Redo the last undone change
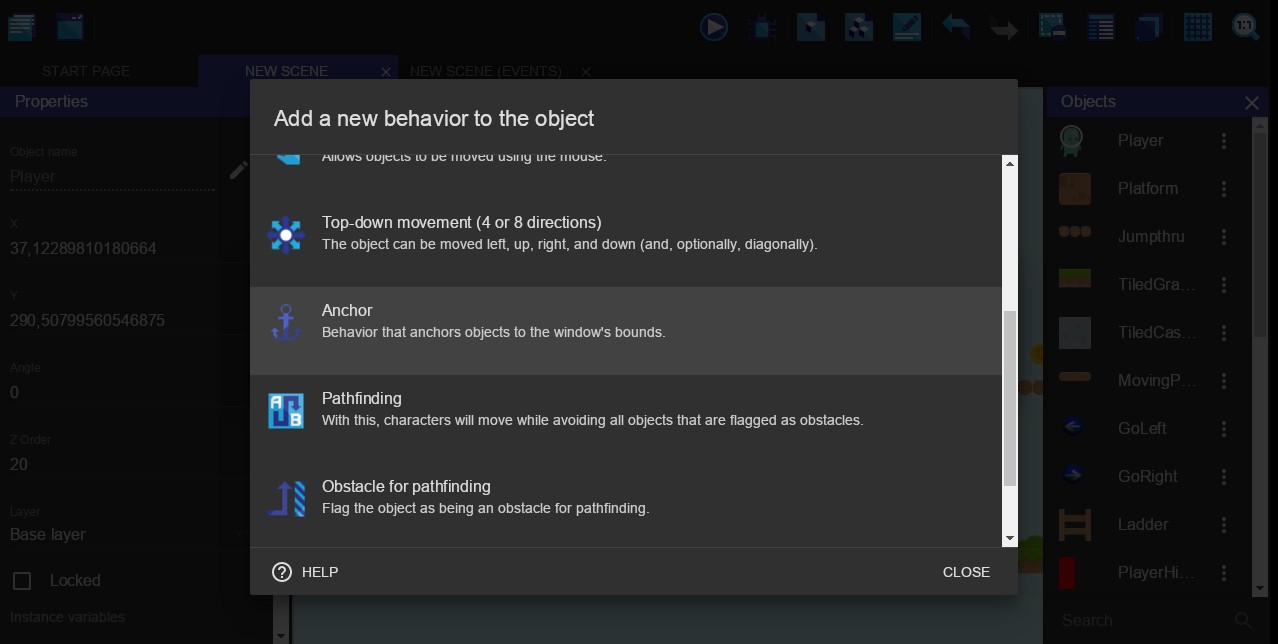Image resolution: width=1278 pixels, height=644 pixels. pyautogui.click(x=1004, y=29)
